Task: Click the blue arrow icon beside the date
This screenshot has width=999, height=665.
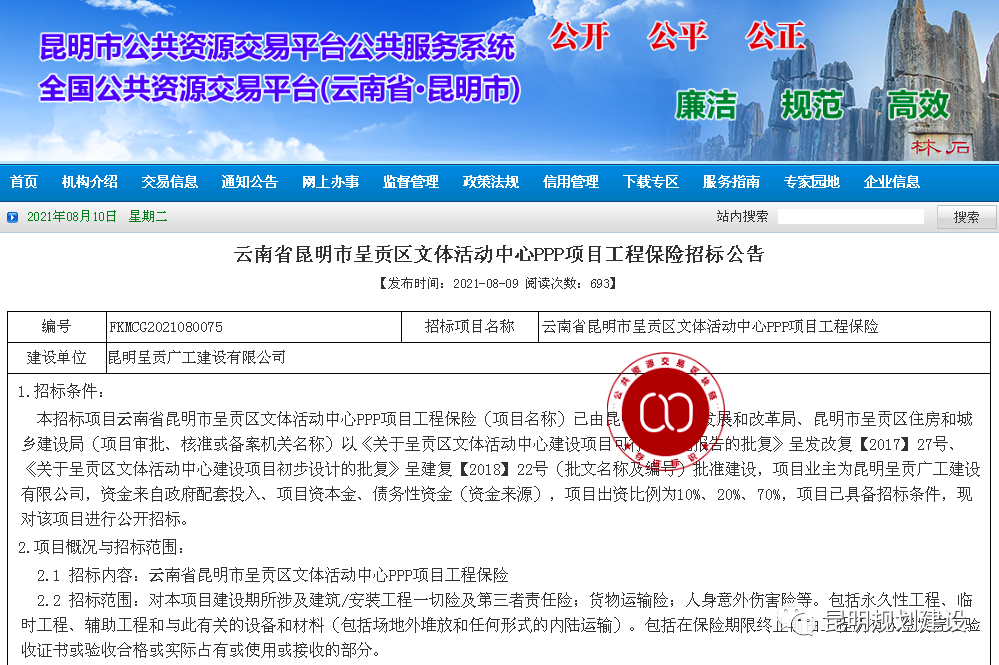Action: [x=13, y=217]
